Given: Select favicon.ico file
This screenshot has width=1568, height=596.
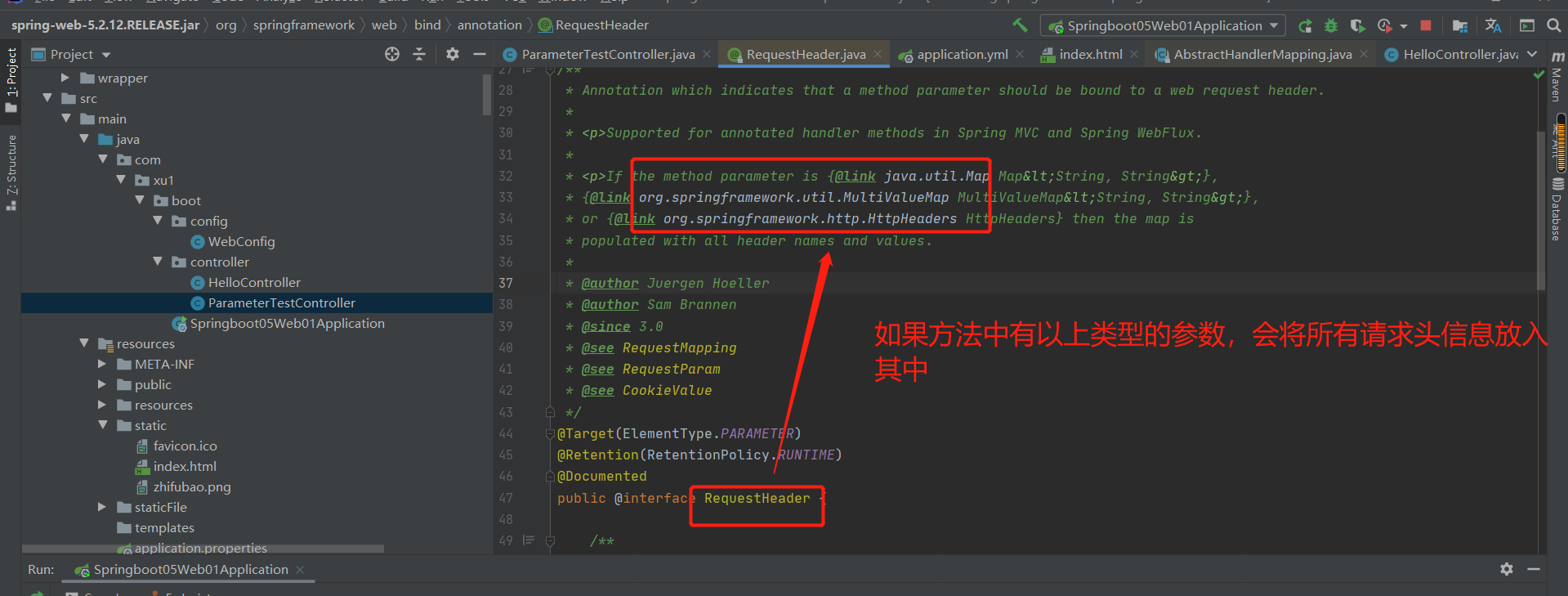Looking at the screenshot, I should point(185,446).
